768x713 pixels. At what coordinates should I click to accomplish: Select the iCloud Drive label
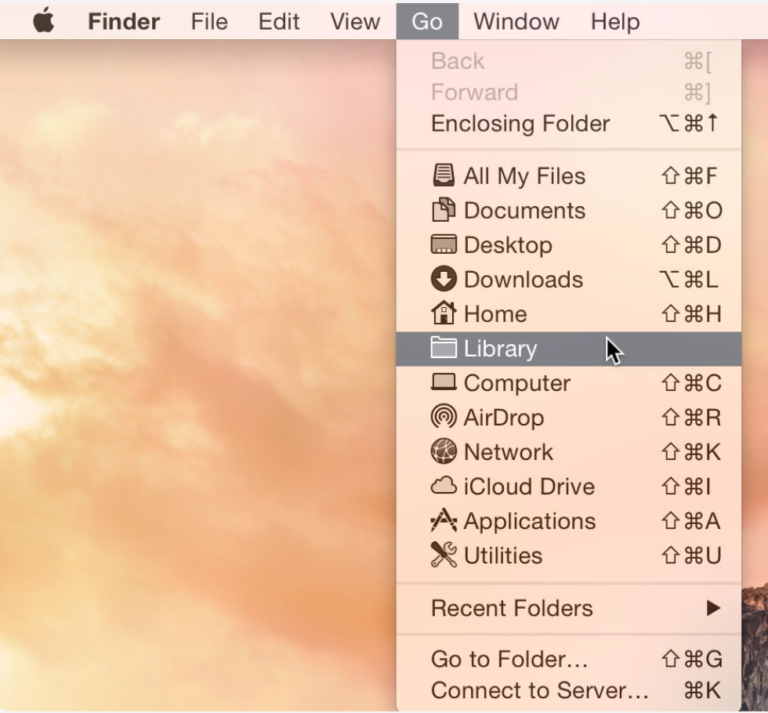[529, 487]
